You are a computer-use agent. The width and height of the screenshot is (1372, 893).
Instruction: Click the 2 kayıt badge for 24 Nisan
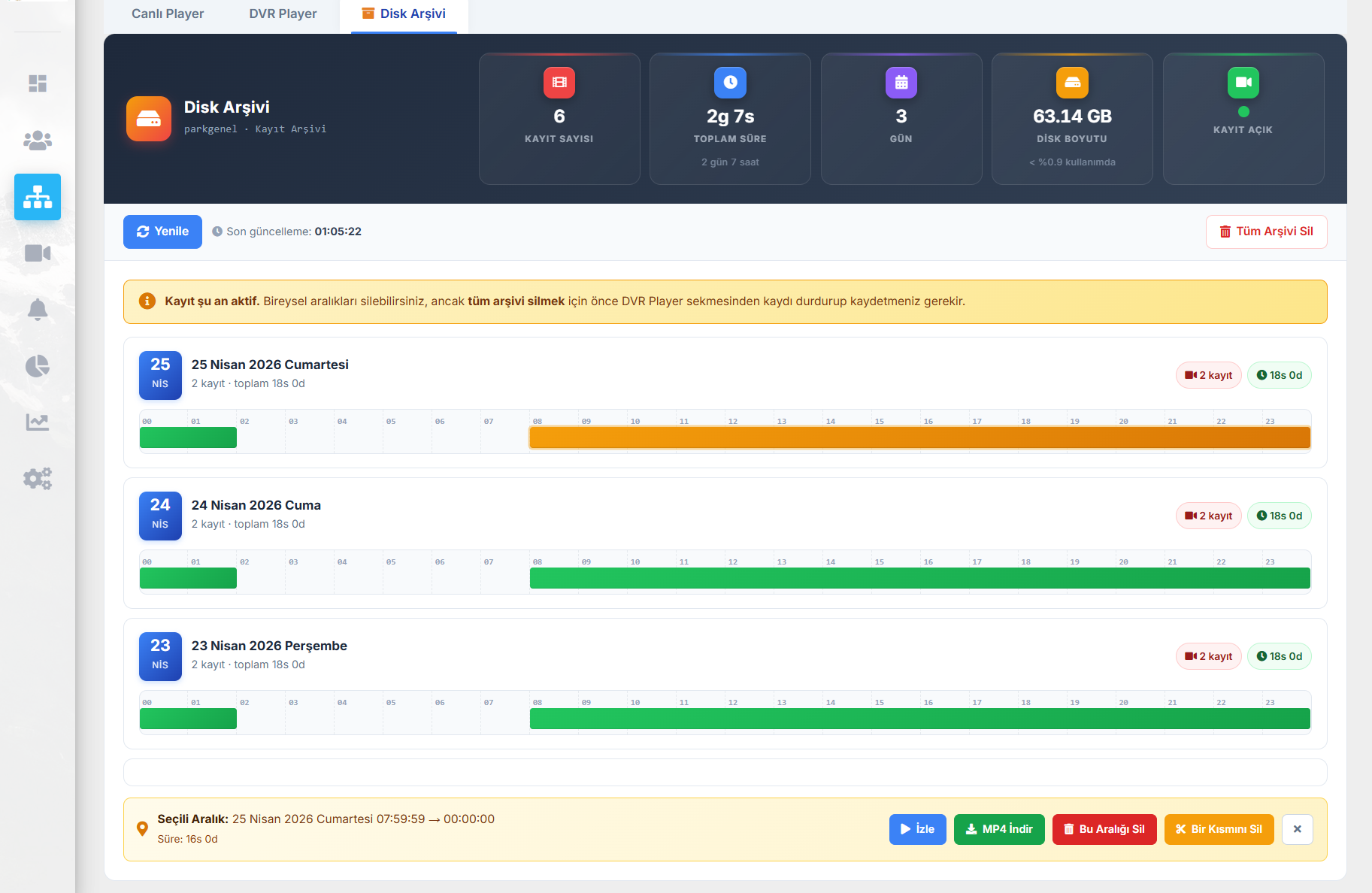1208,516
